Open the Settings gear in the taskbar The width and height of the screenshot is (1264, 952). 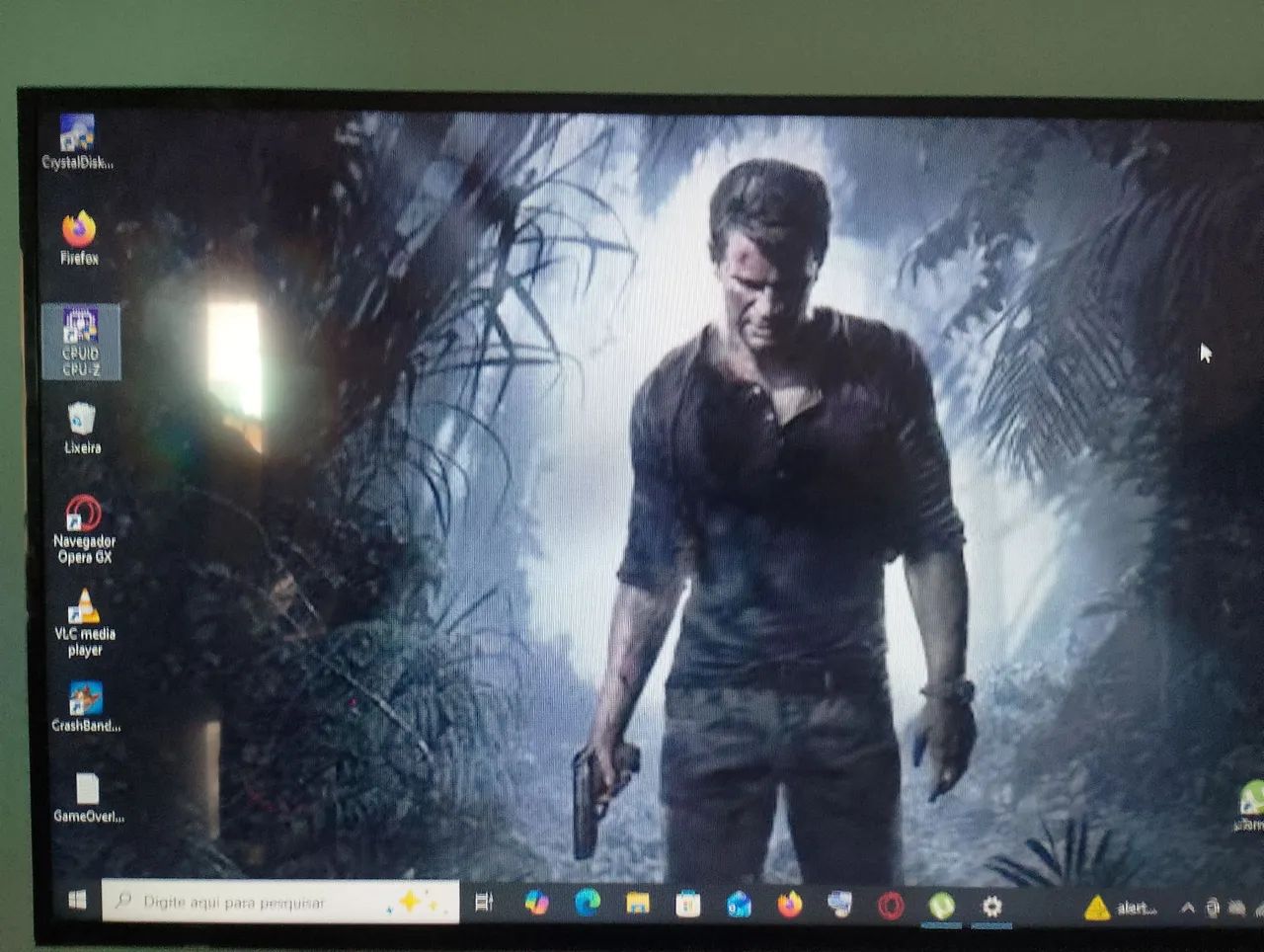pos(992,907)
